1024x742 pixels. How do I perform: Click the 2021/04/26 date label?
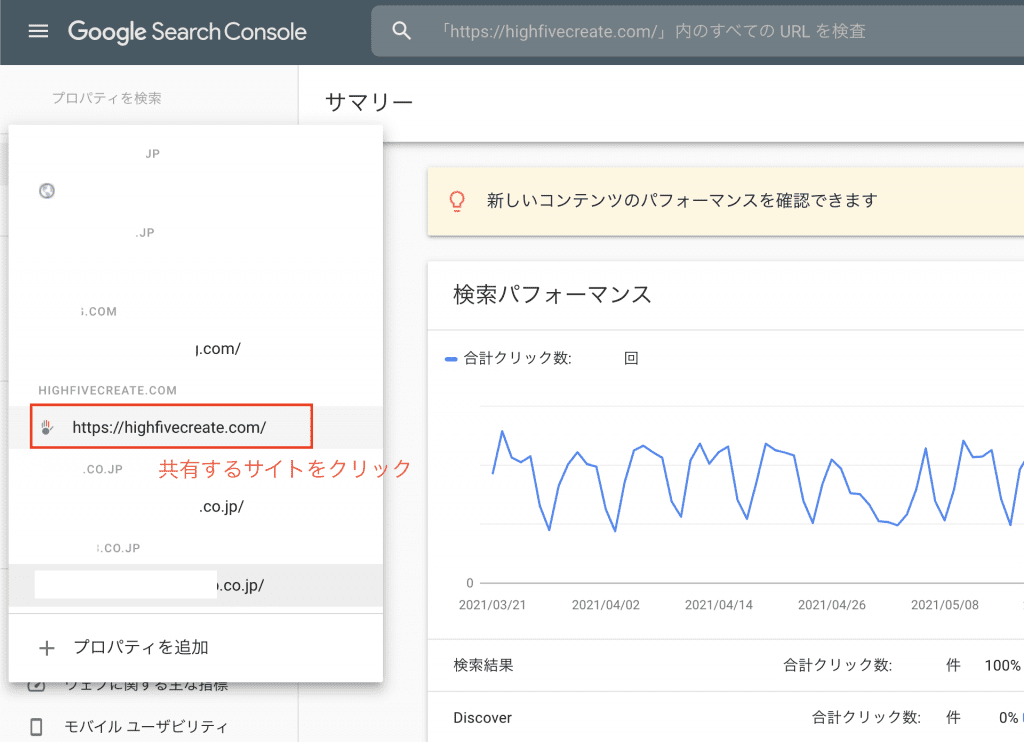pyautogui.click(x=831, y=605)
